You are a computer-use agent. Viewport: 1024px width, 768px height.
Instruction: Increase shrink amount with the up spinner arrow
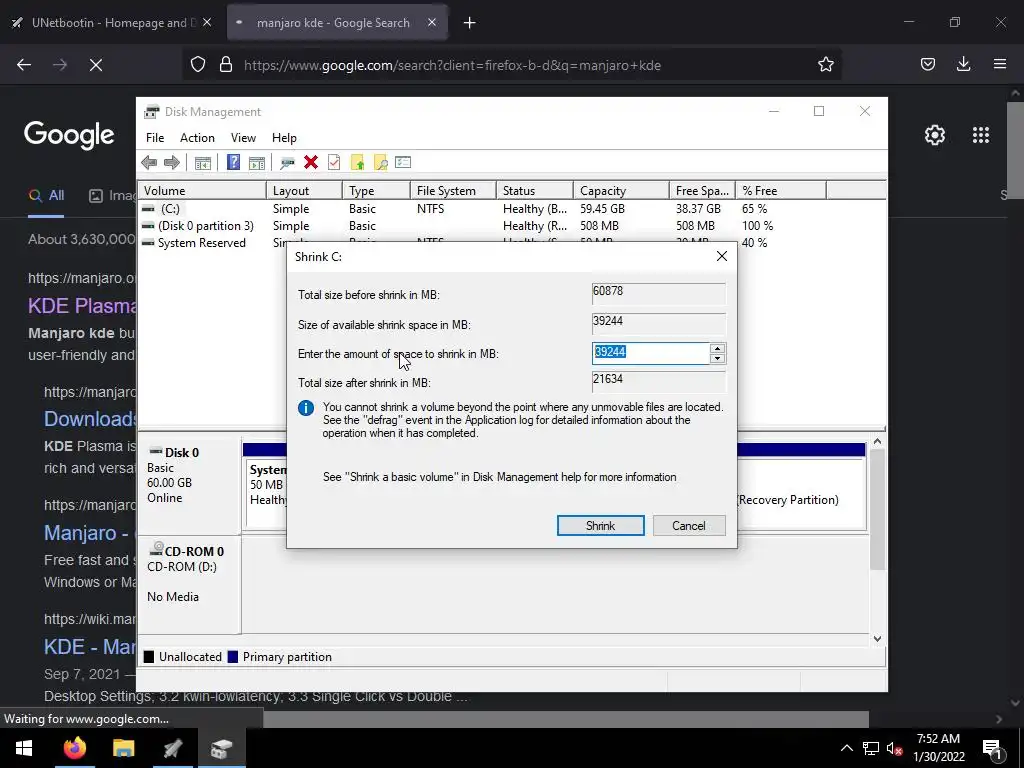[717, 348]
